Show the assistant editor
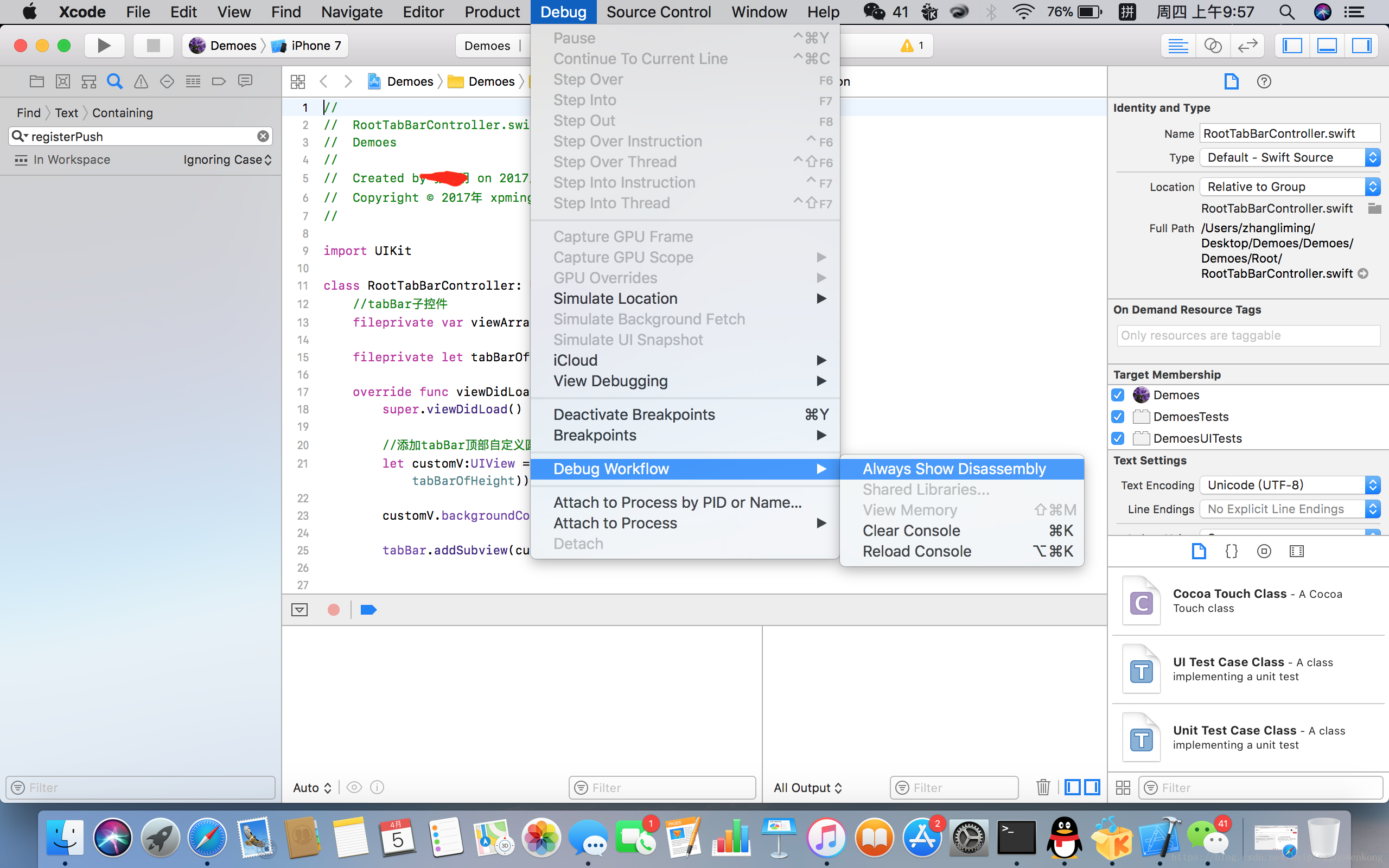The image size is (1389, 868). point(1212,46)
